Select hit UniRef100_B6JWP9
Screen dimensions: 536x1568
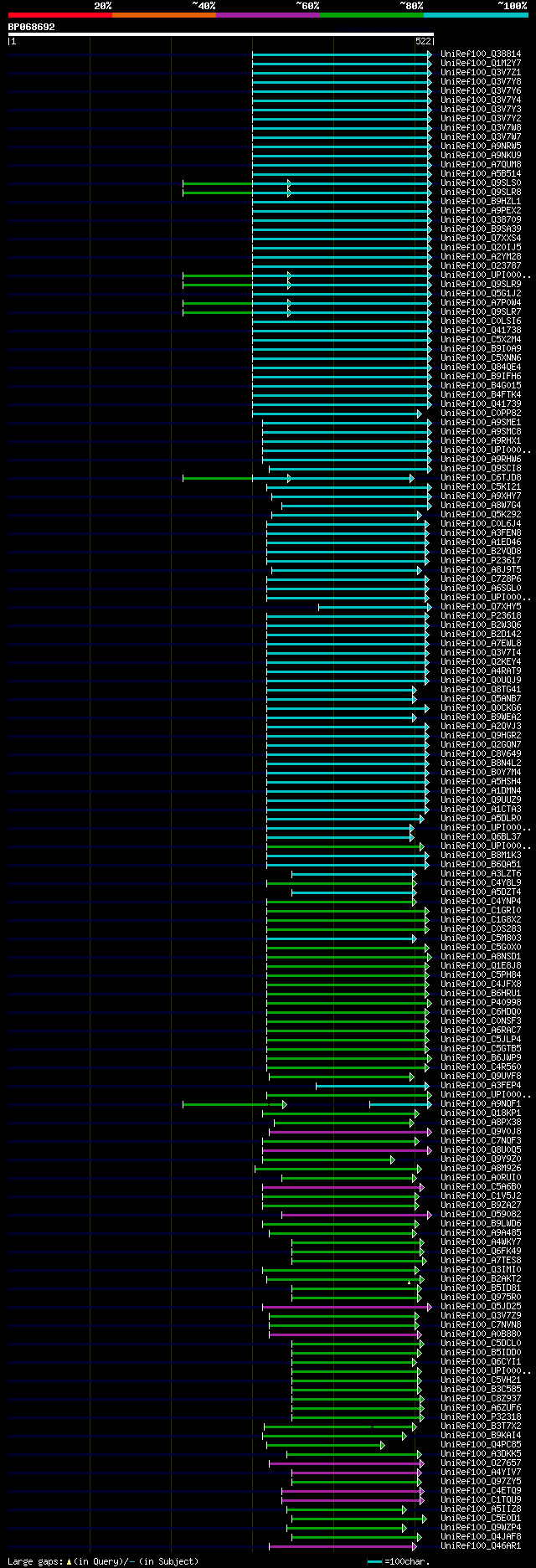[x=481, y=1058]
